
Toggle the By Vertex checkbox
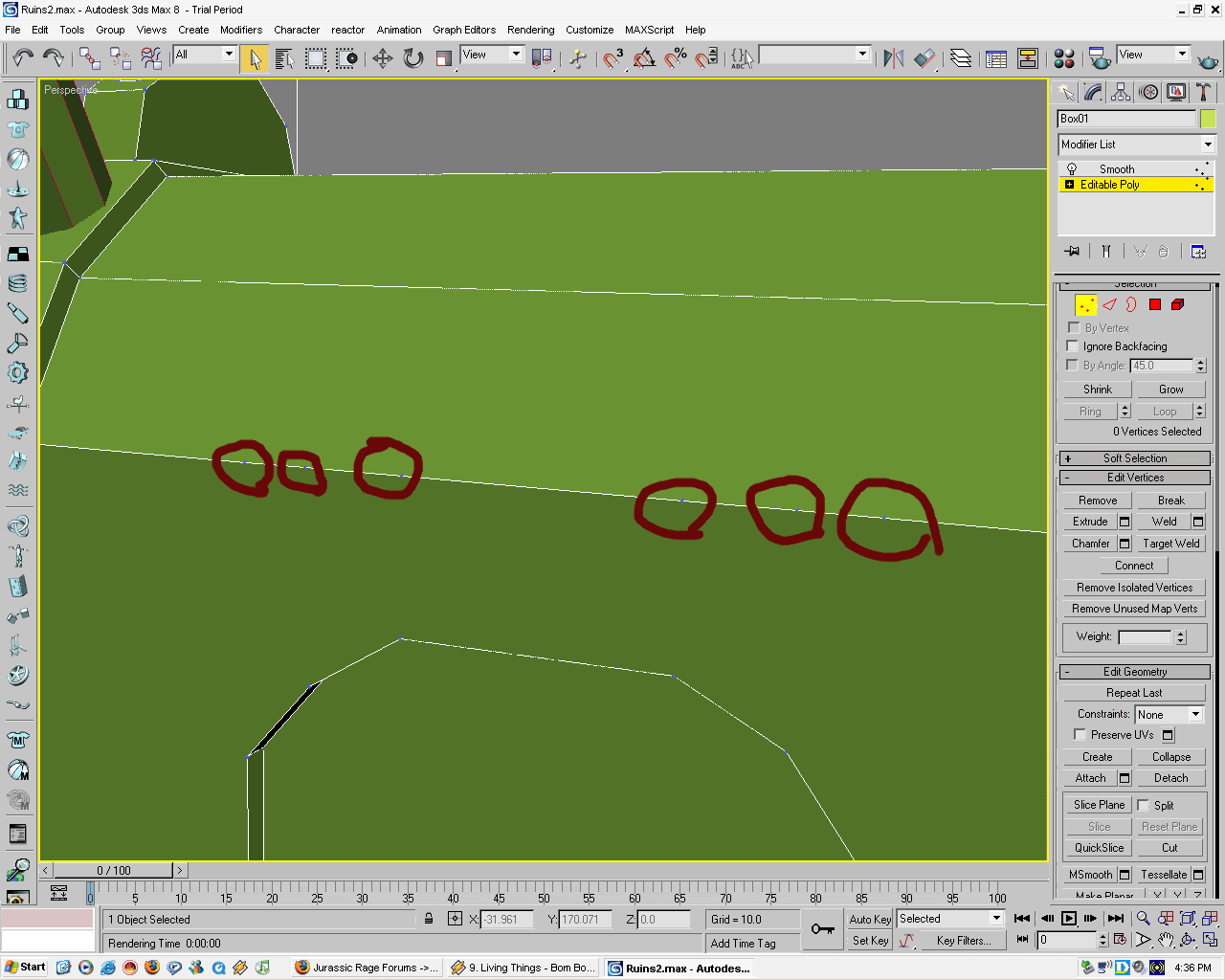(1074, 327)
